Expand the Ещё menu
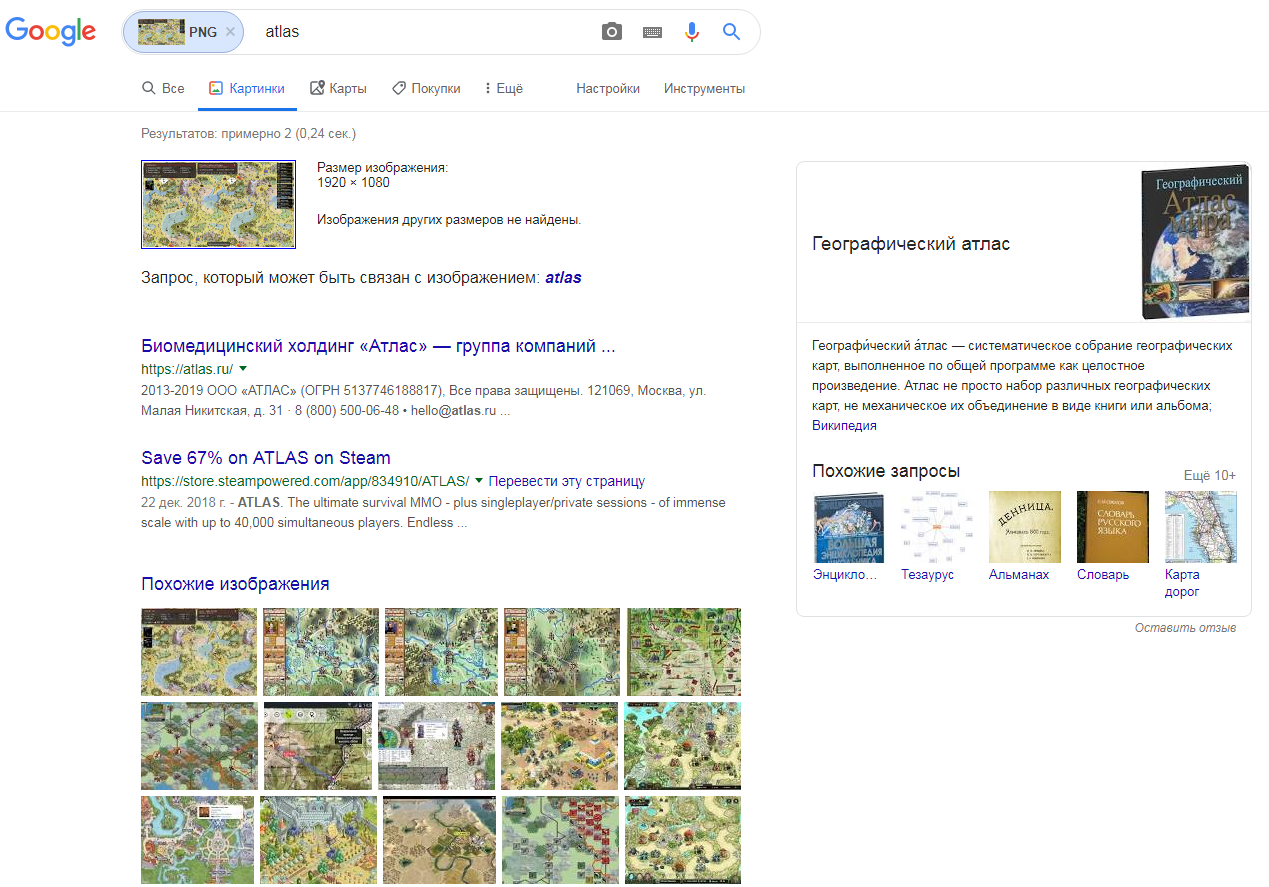This screenshot has height=887, width=1269. pyautogui.click(x=504, y=88)
